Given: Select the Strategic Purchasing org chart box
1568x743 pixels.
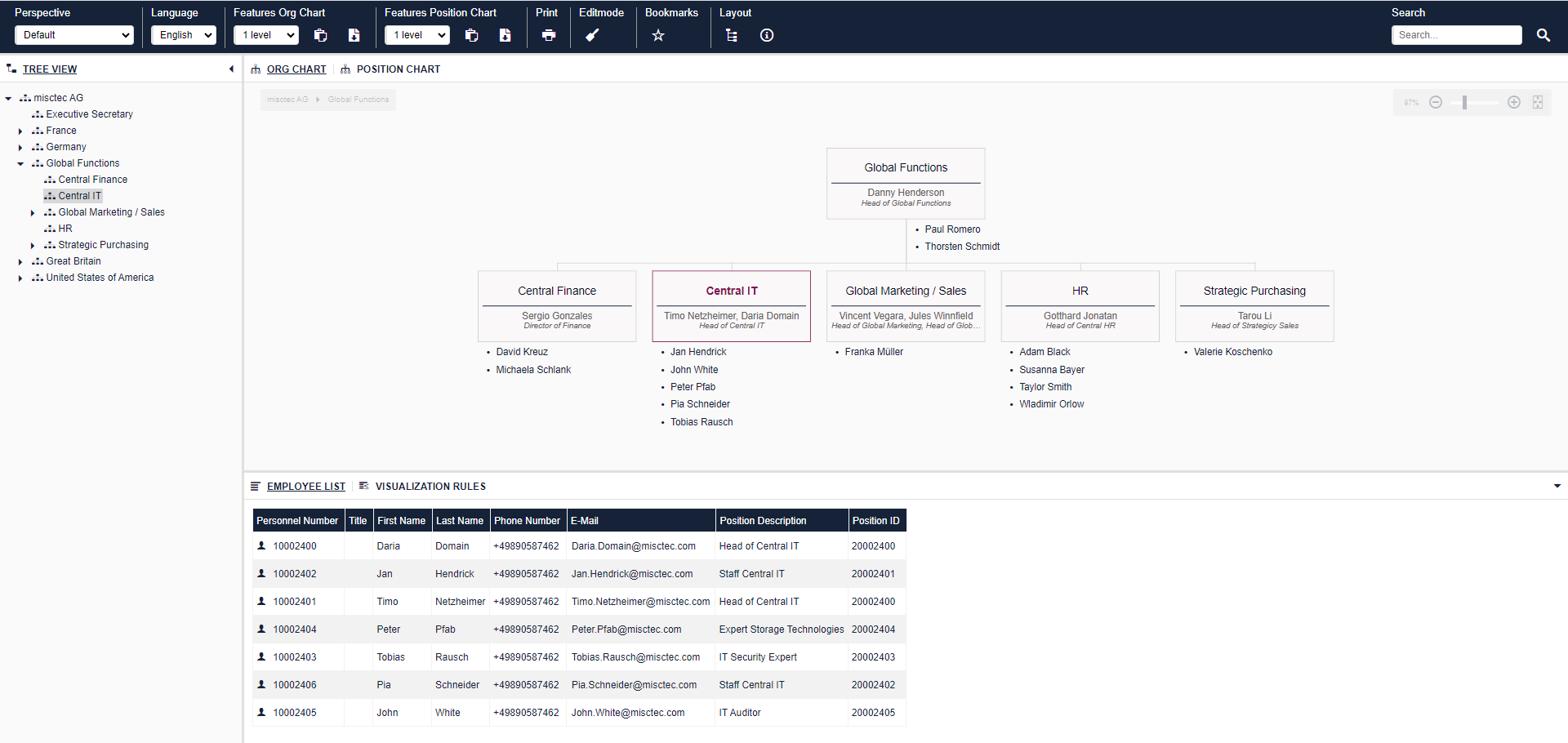Looking at the screenshot, I should tap(1254, 306).
